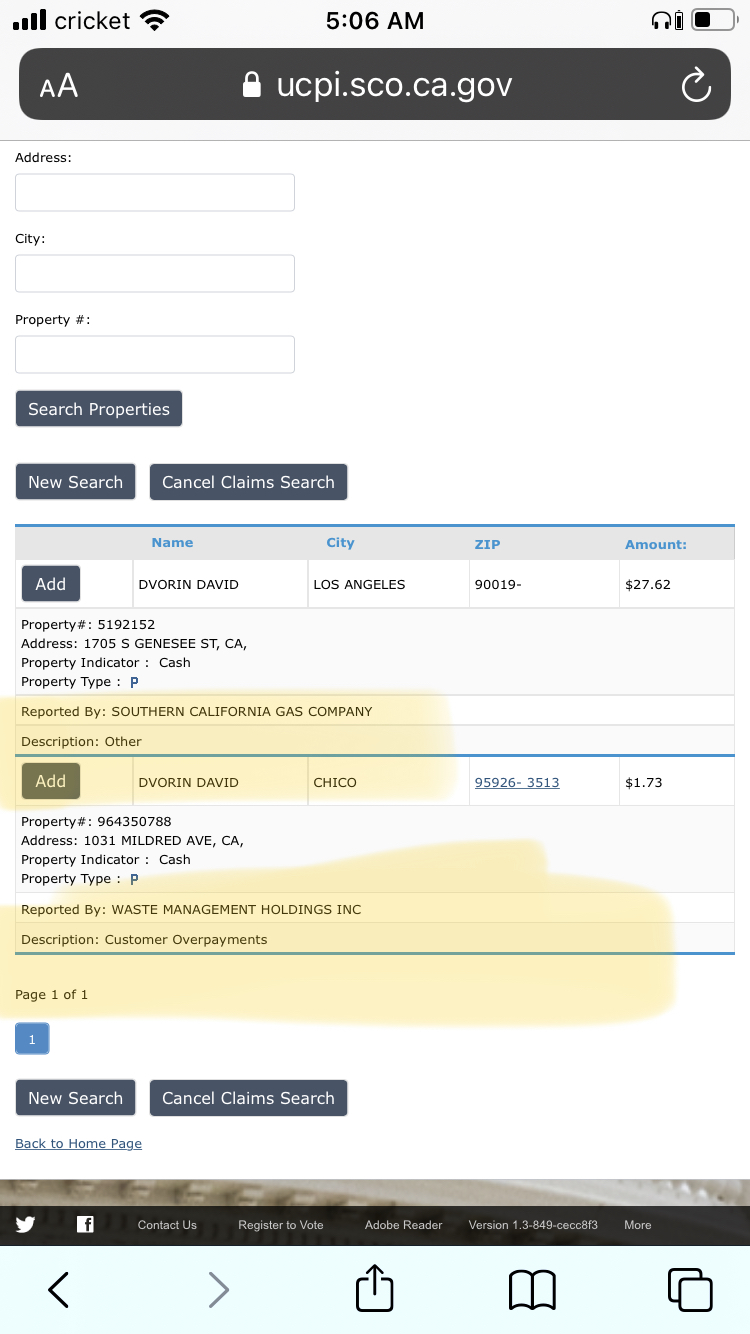The height and width of the screenshot is (1334, 750).
Task: Click the lower New Search button
Action: (75, 1098)
